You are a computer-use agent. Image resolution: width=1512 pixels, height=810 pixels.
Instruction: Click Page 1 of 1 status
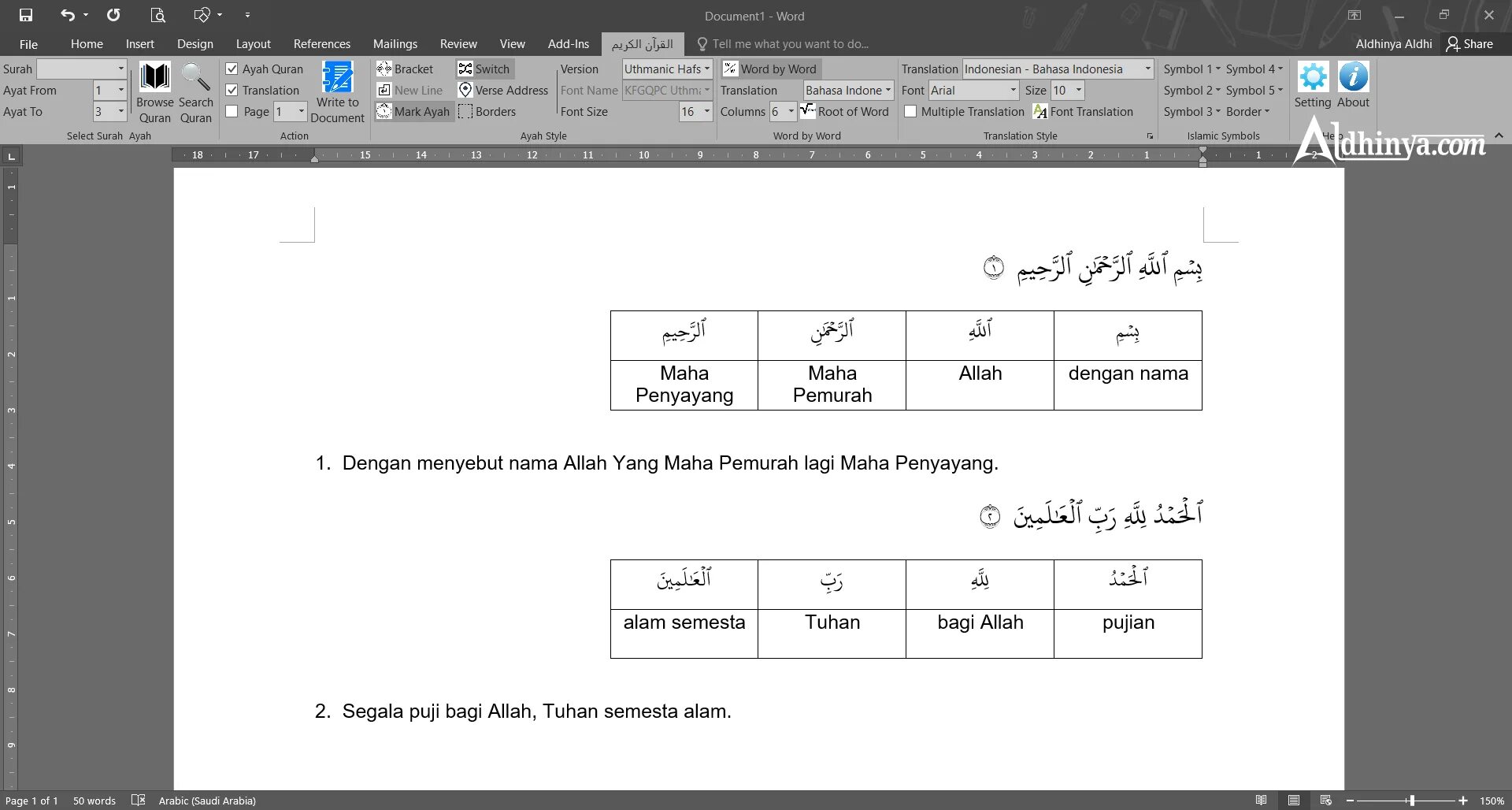click(x=31, y=801)
